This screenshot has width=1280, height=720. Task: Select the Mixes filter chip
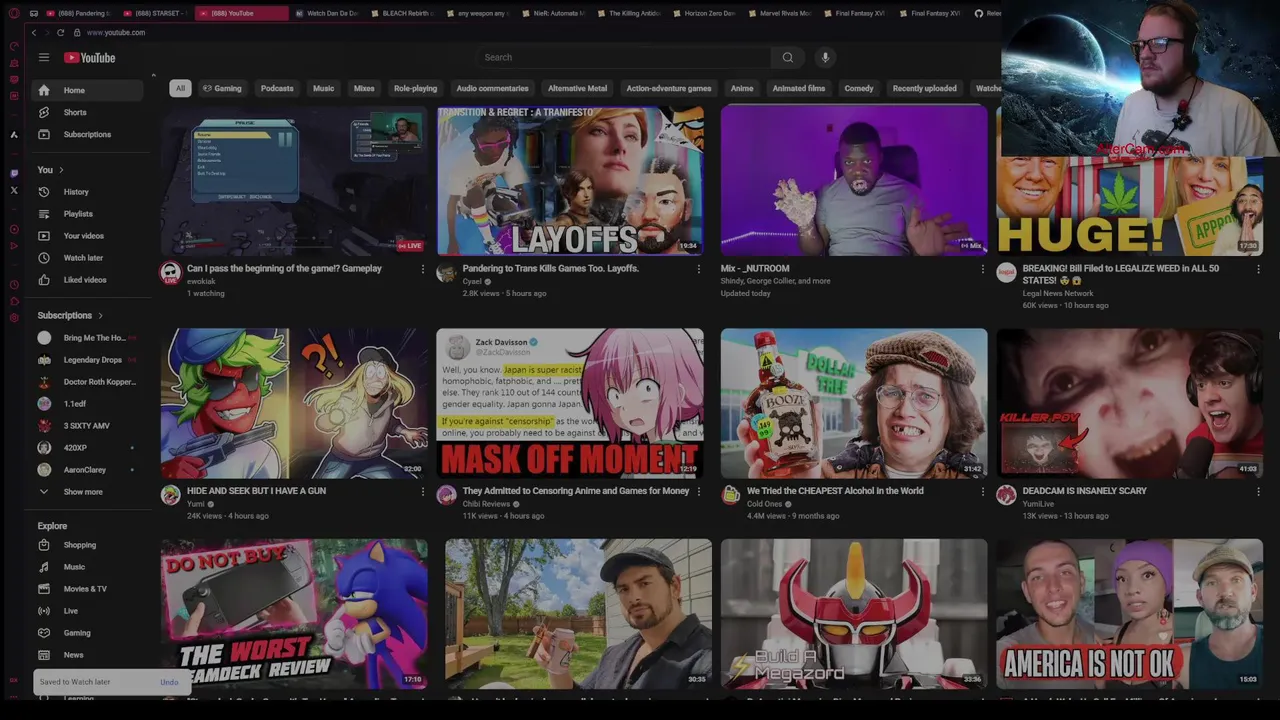pos(364,89)
